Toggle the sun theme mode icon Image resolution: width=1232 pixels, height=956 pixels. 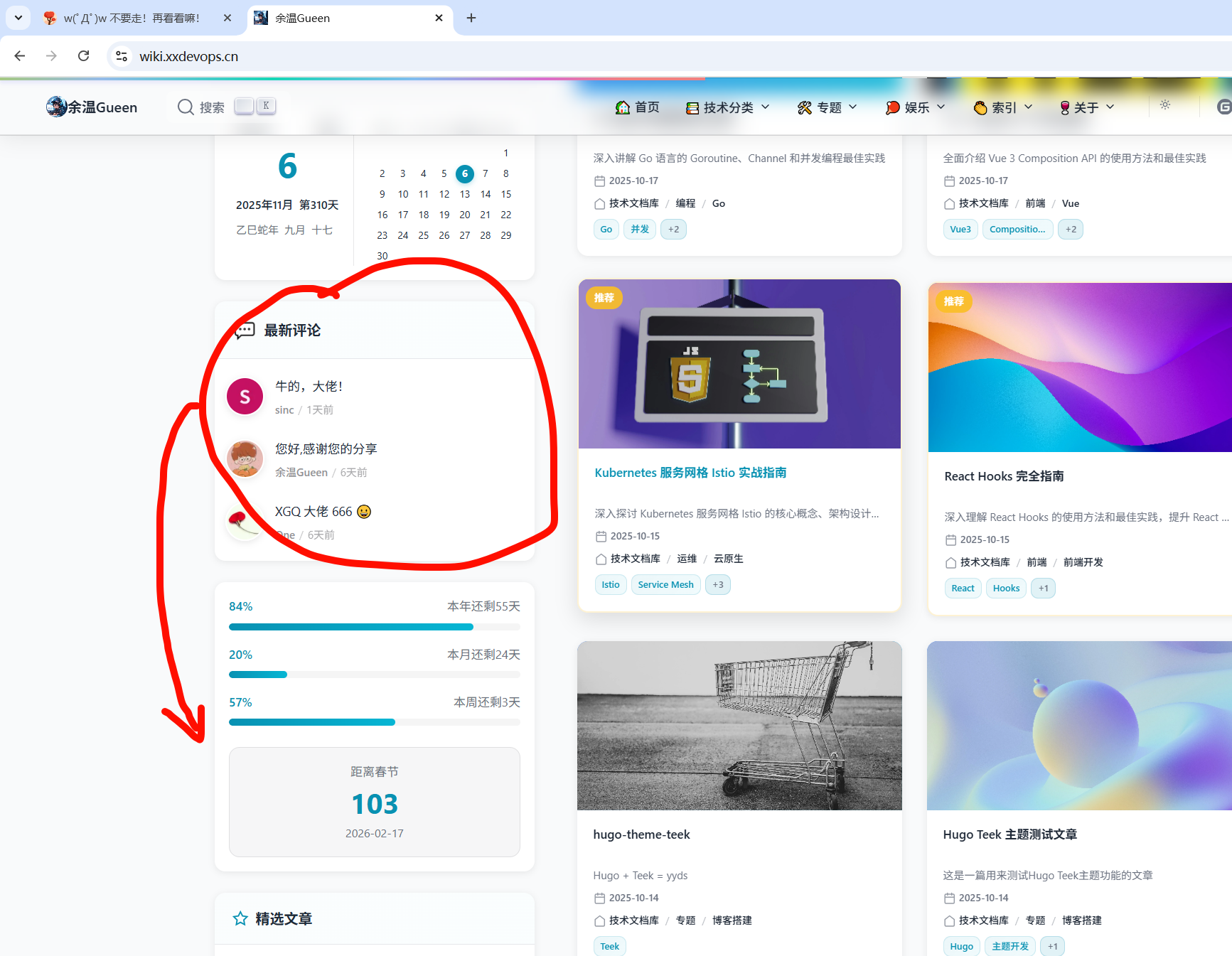click(1165, 105)
